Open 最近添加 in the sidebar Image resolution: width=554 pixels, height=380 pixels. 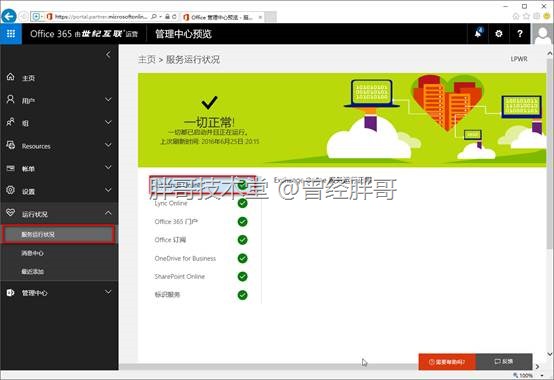pos(33,271)
